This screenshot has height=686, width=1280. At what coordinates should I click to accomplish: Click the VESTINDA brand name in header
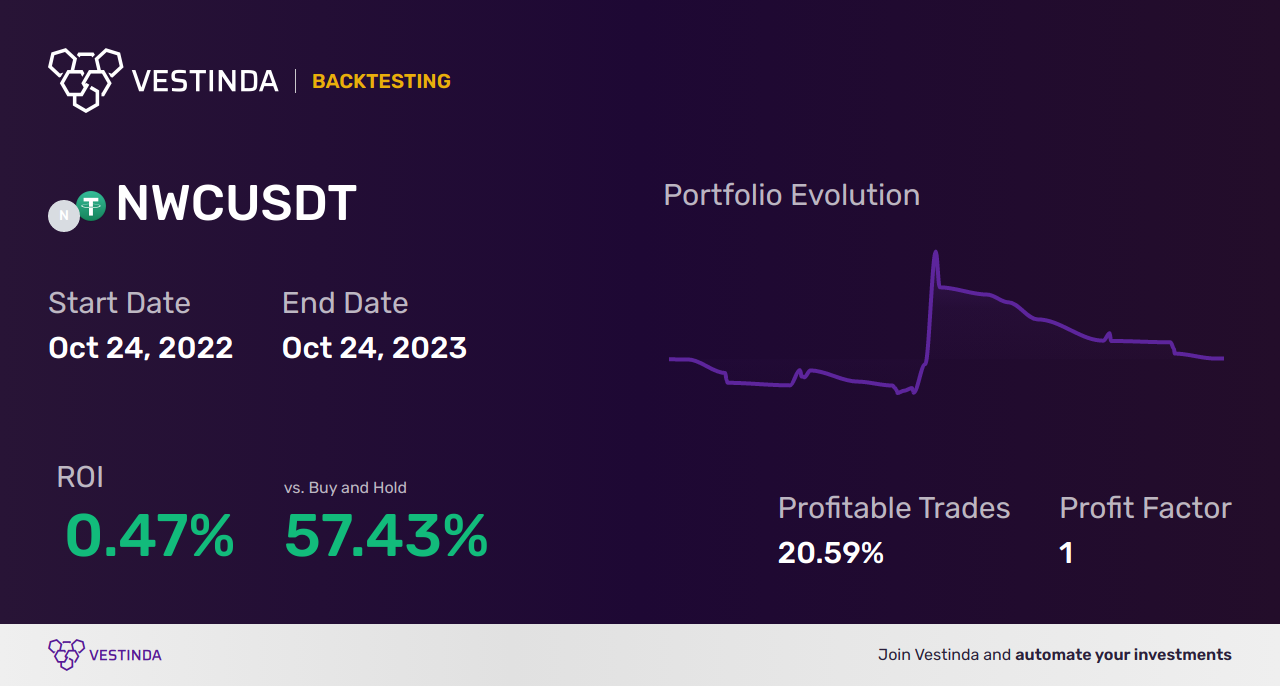click(x=205, y=81)
